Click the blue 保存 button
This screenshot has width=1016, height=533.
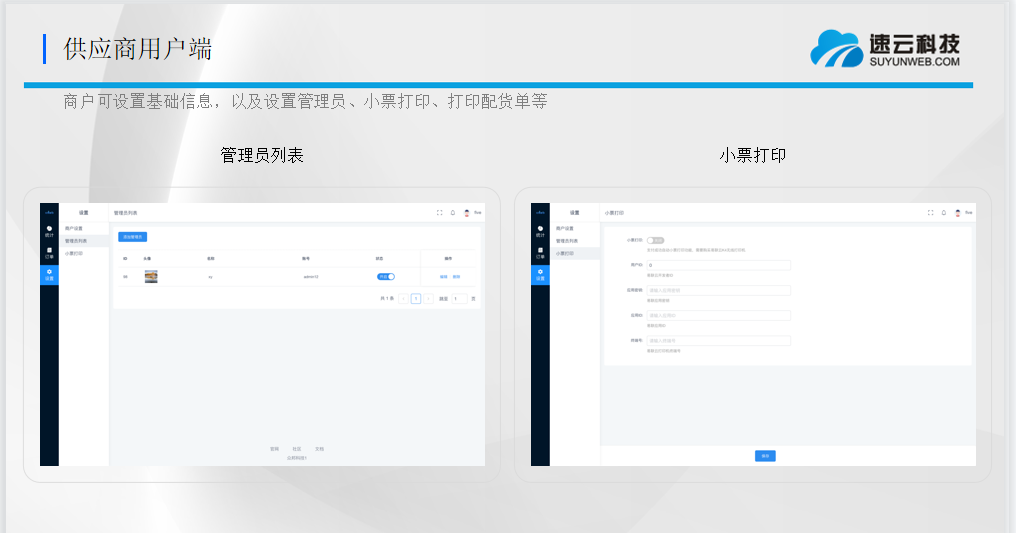[x=765, y=456]
